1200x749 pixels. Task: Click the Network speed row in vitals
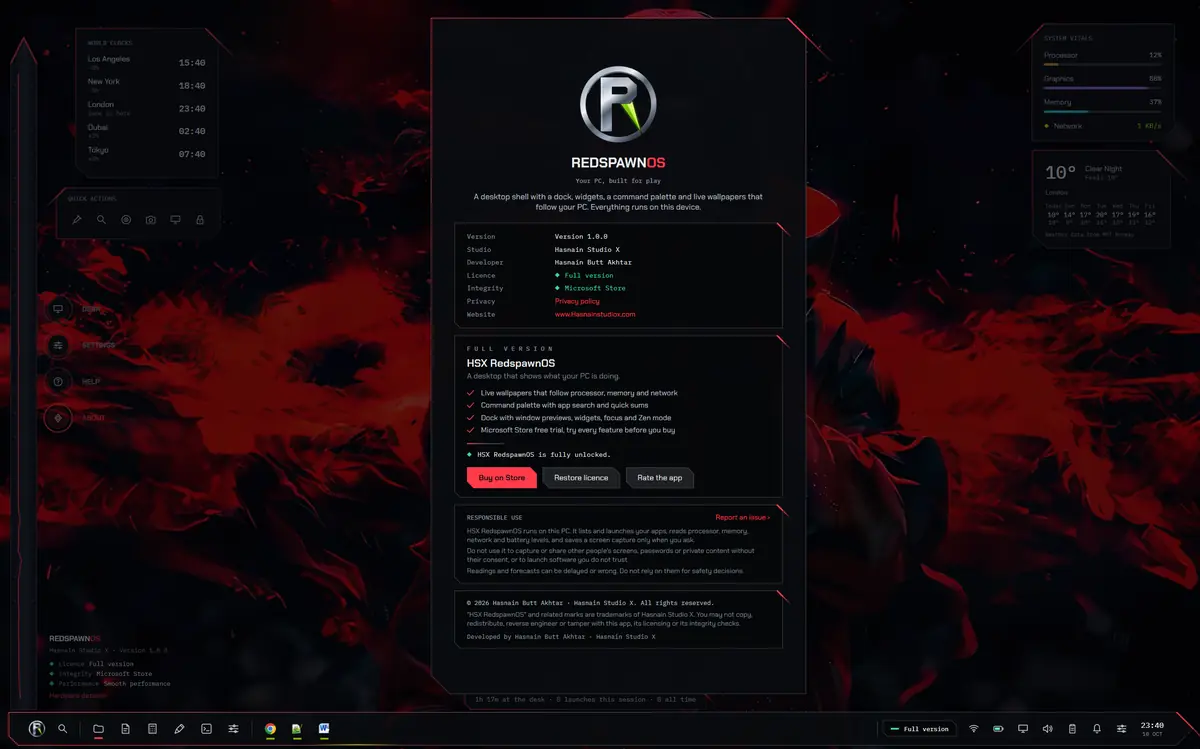click(1102, 126)
